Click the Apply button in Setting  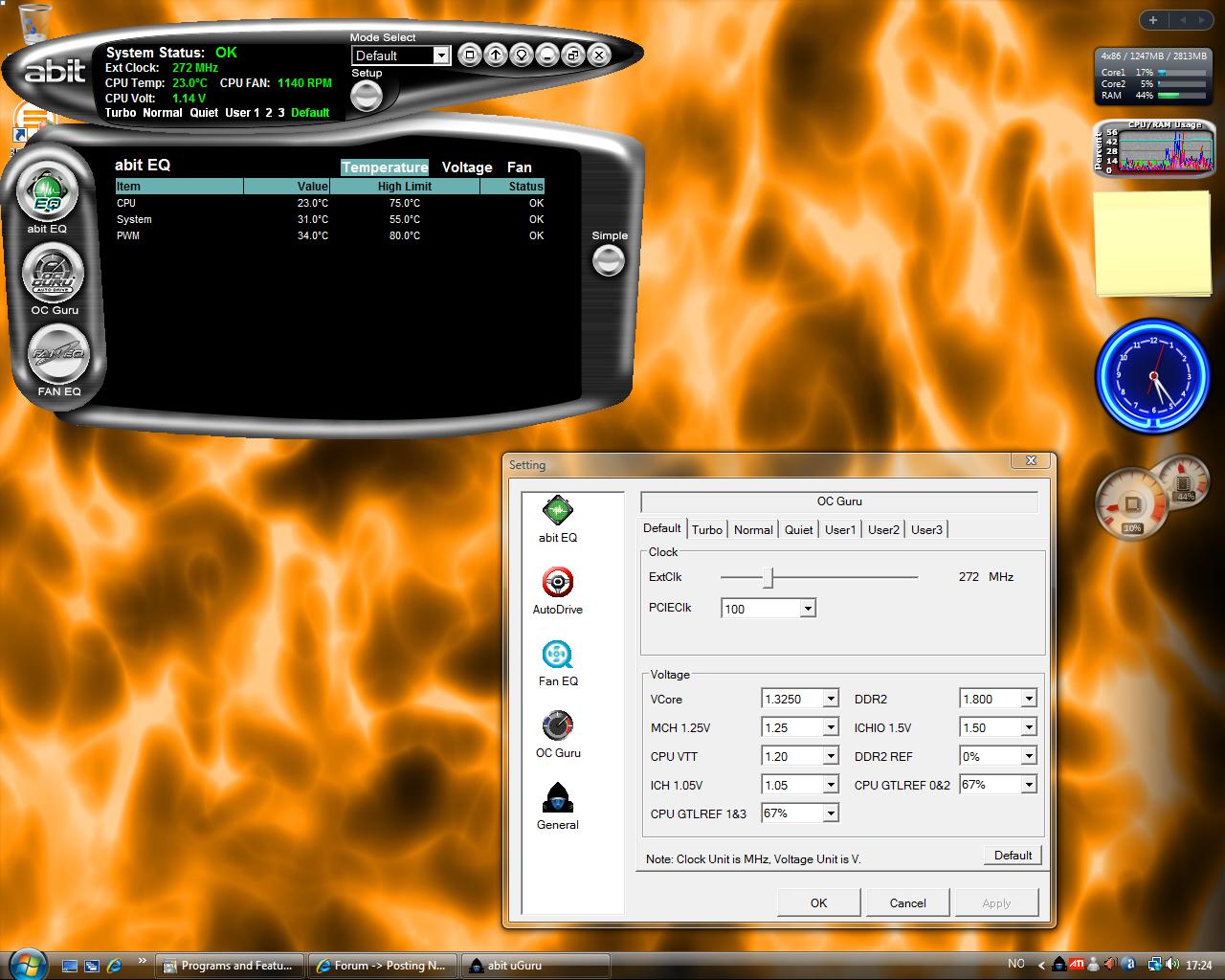click(996, 902)
